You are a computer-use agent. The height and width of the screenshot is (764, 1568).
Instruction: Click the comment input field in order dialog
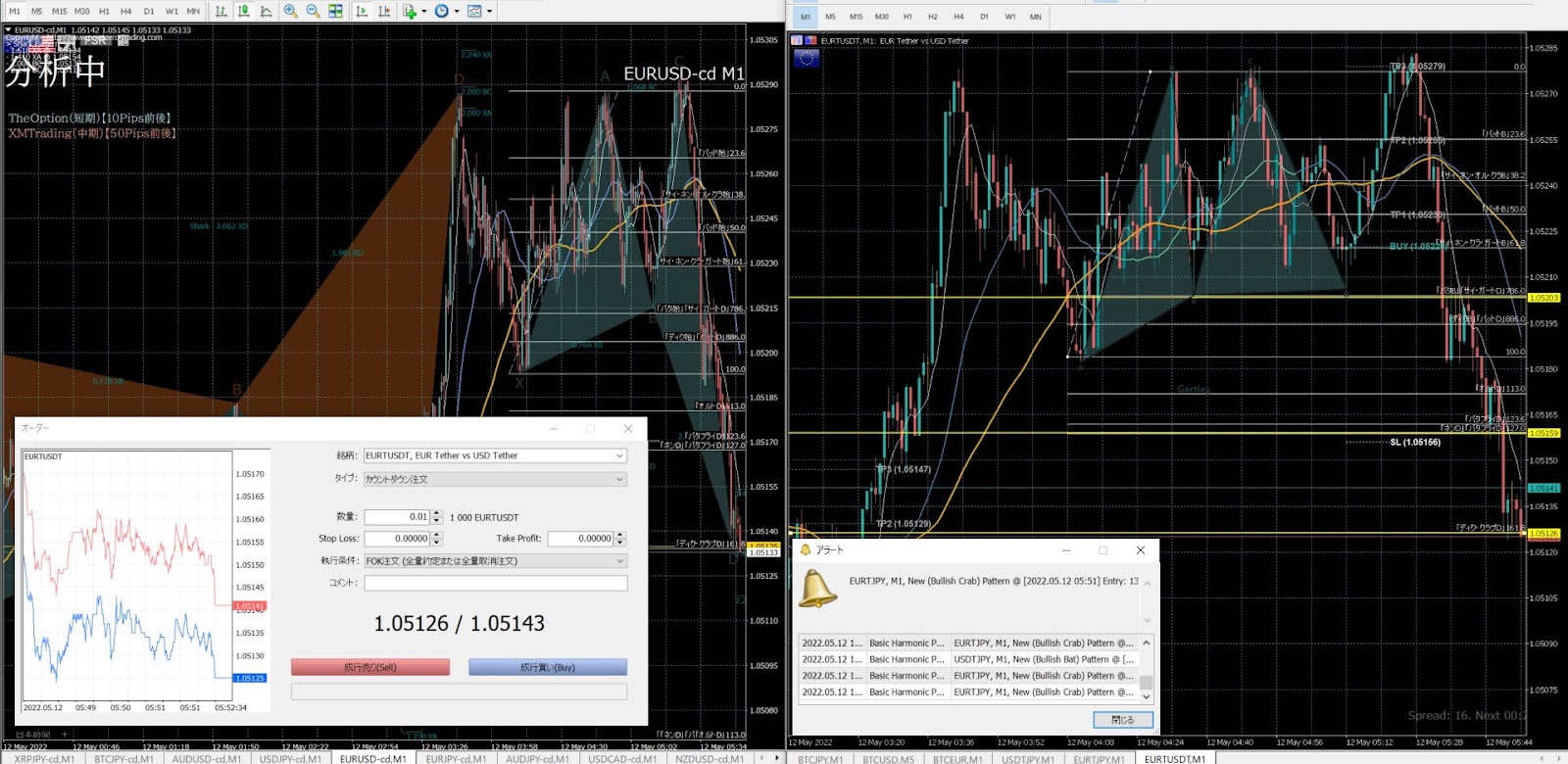pyautogui.click(x=495, y=583)
